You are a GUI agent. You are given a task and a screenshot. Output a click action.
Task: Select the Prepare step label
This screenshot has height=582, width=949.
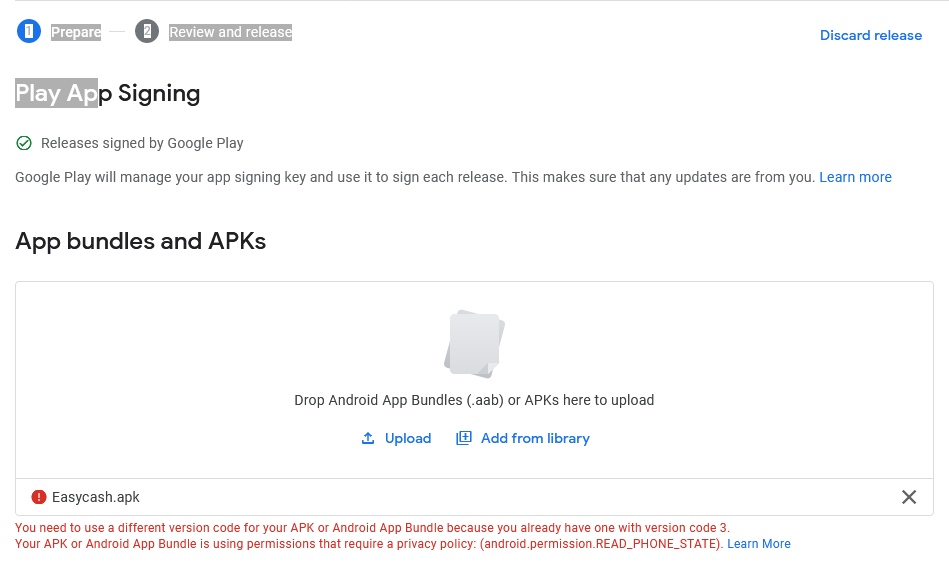click(76, 32)
